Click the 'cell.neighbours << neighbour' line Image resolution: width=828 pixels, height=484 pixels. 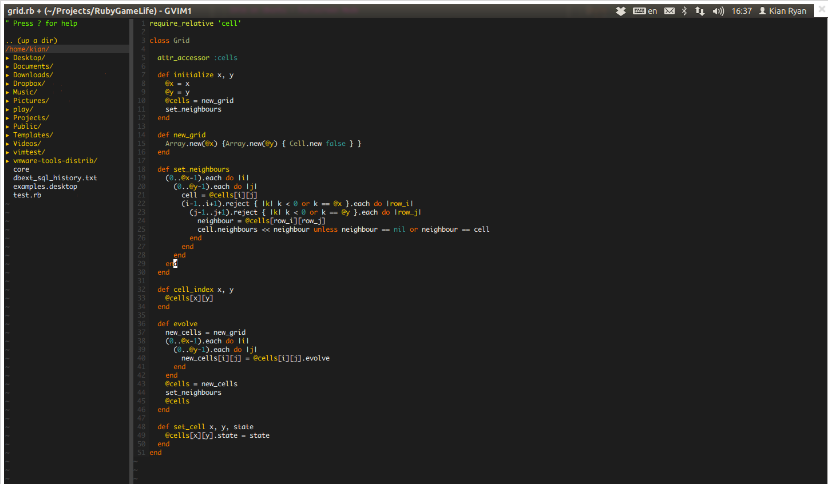[343, 229]
